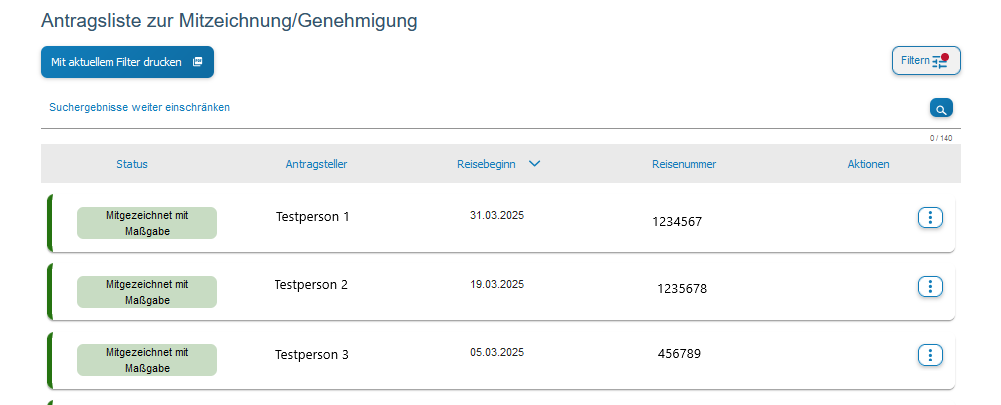Click the search magnifier icon
The width and height of the screenshot is (1001, 405).
(x=941, y=109)
